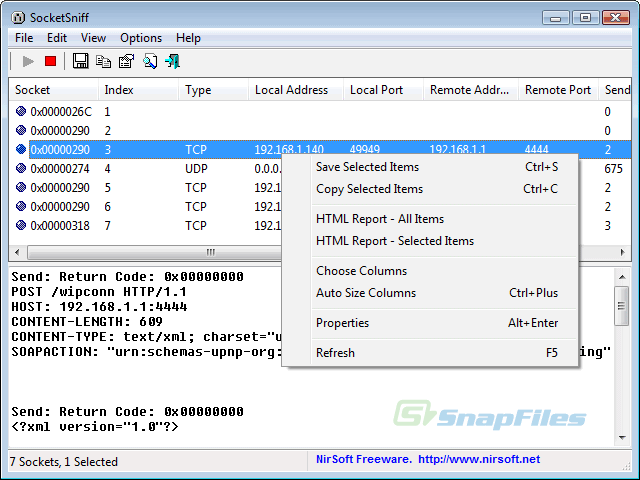Click the SocketSniff title bar app icon
This screenshot has height=480, width=640.
pos(18,18)
